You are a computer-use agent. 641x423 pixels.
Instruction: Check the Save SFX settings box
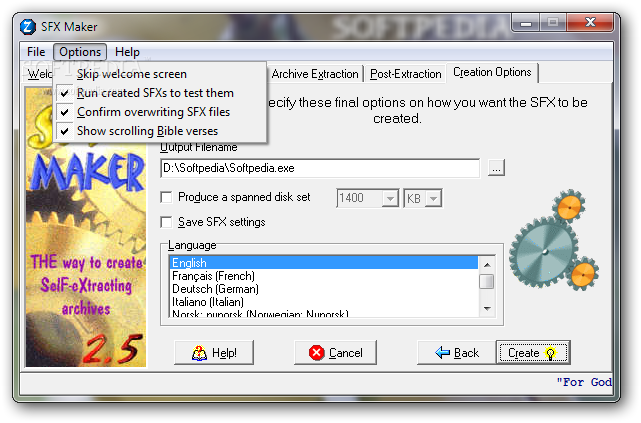click(x=166, y=222)
